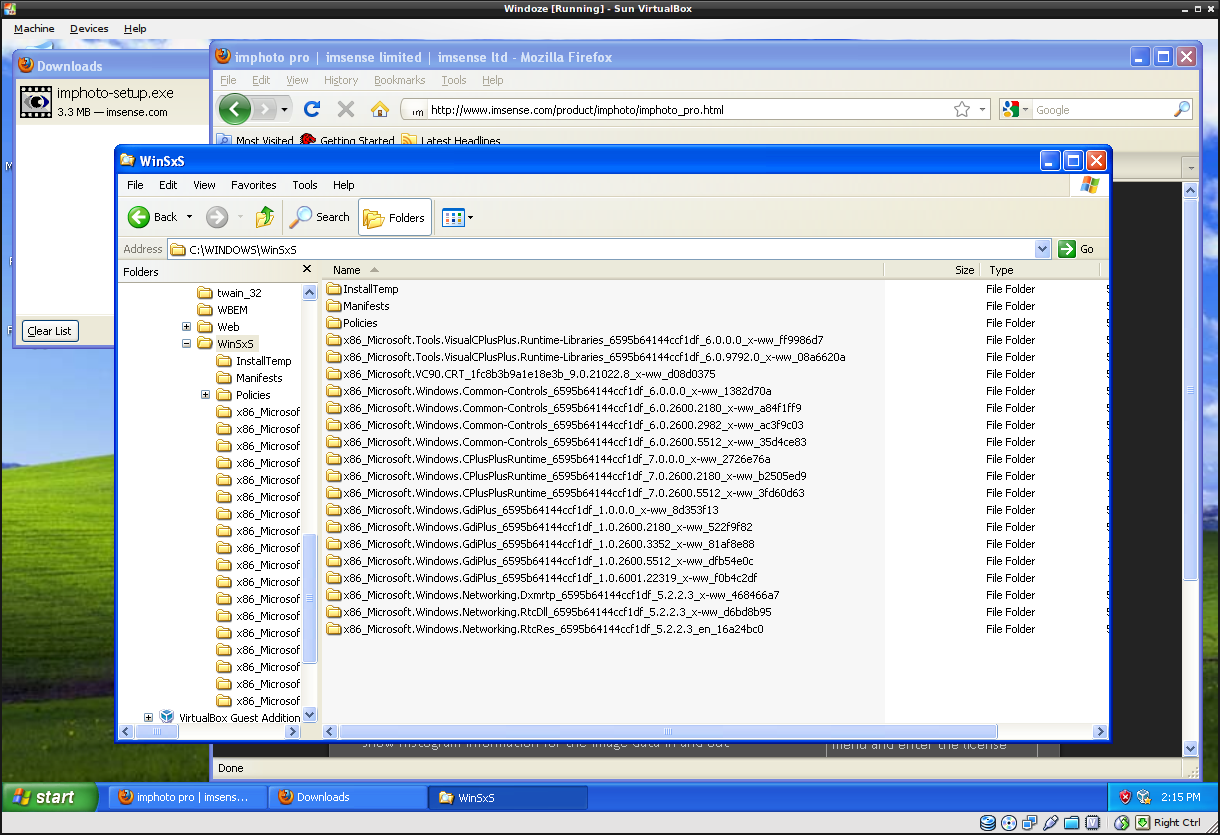Click the magnifier icon in Firefox search box
This screenshot has width=1220, height=835.
1182,109
